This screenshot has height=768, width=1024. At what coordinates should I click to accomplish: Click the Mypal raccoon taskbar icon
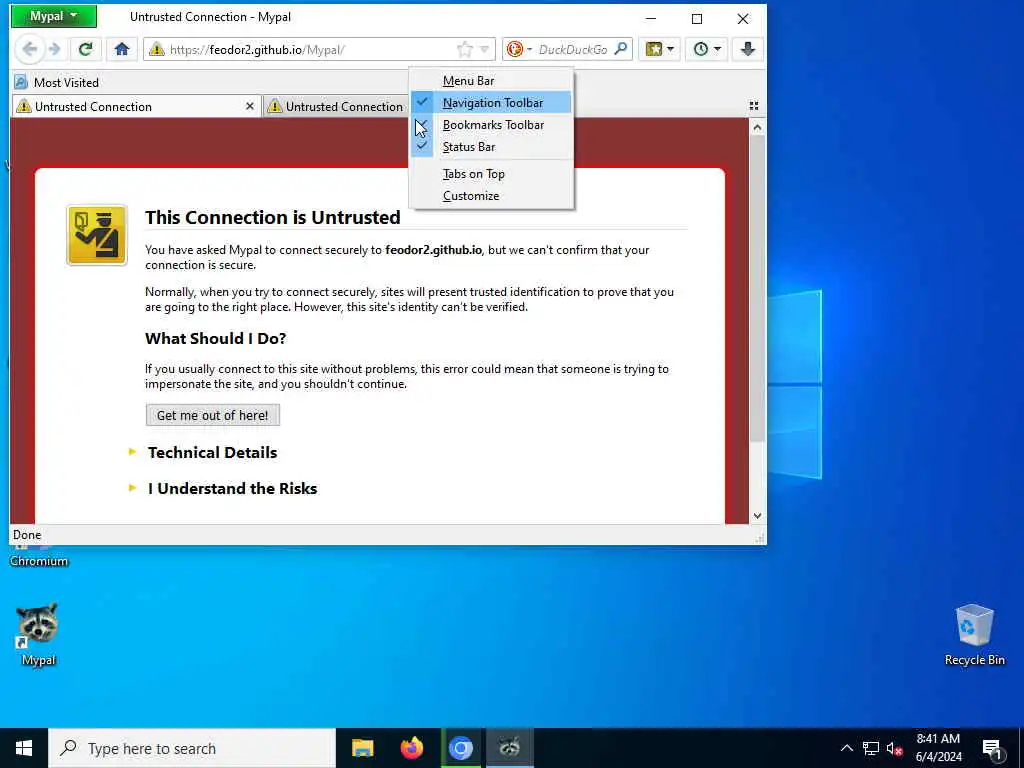(509, 748)
